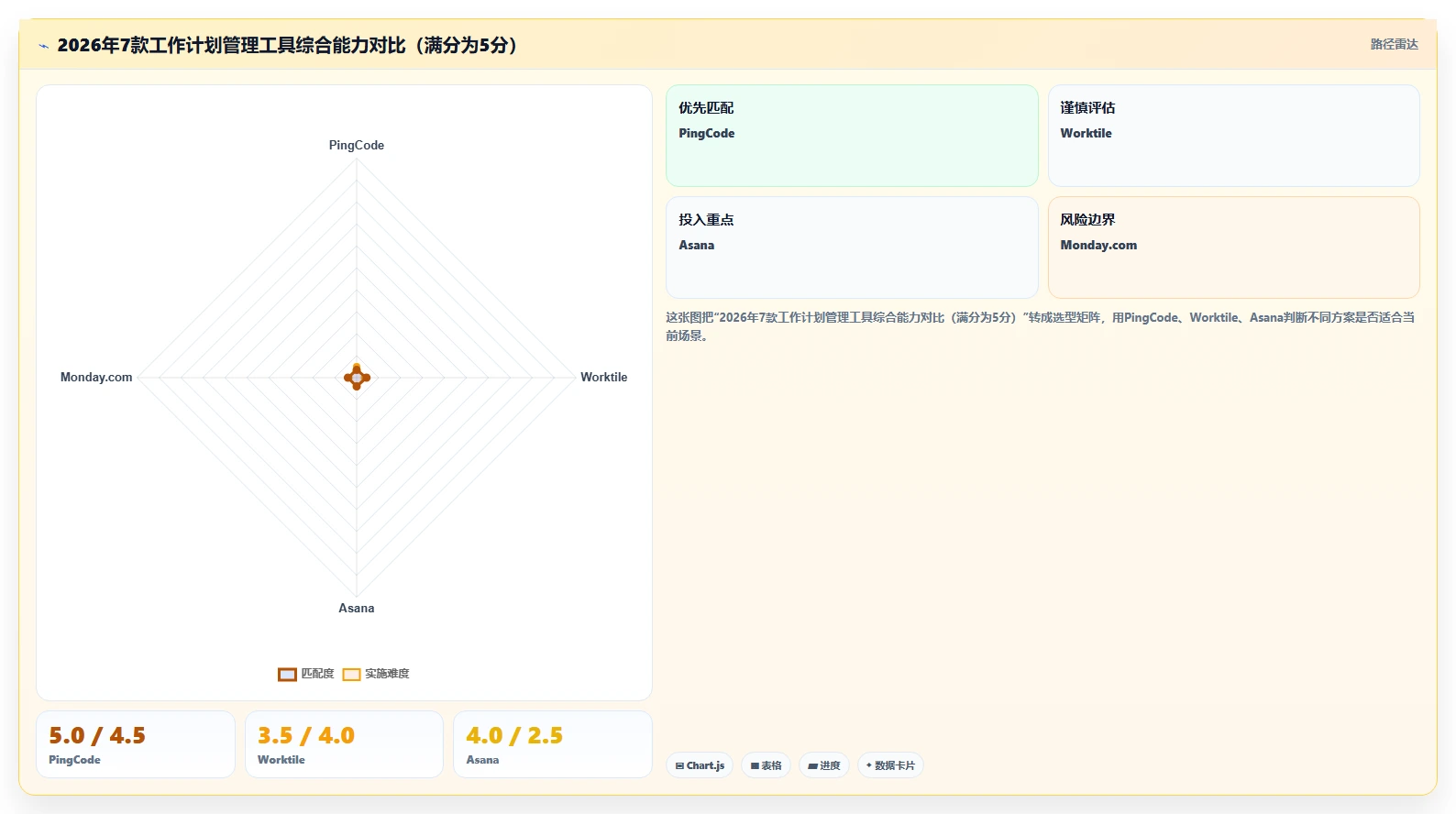
Task: Click the Worktile axis label on radar
Action: click(x=604, y=377)
